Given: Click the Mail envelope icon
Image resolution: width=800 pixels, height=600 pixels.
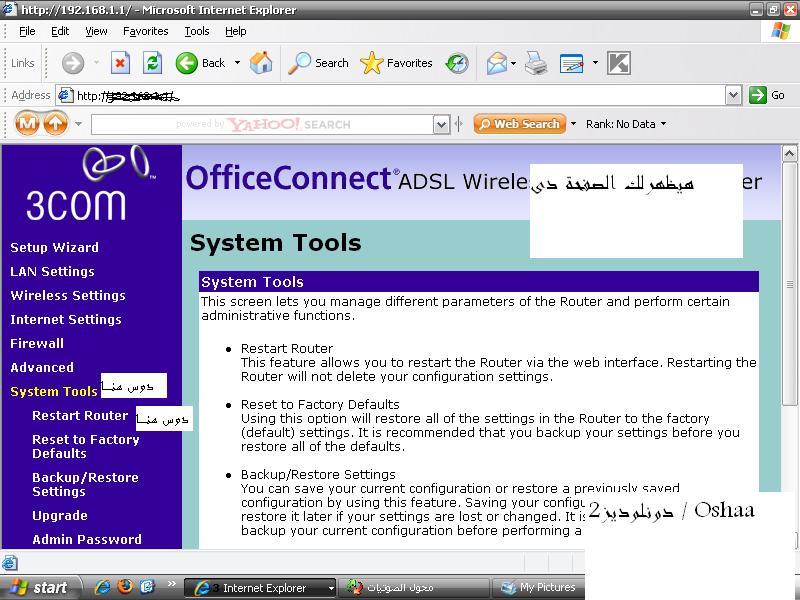Looking at the screenshot, I should point(497,63).
